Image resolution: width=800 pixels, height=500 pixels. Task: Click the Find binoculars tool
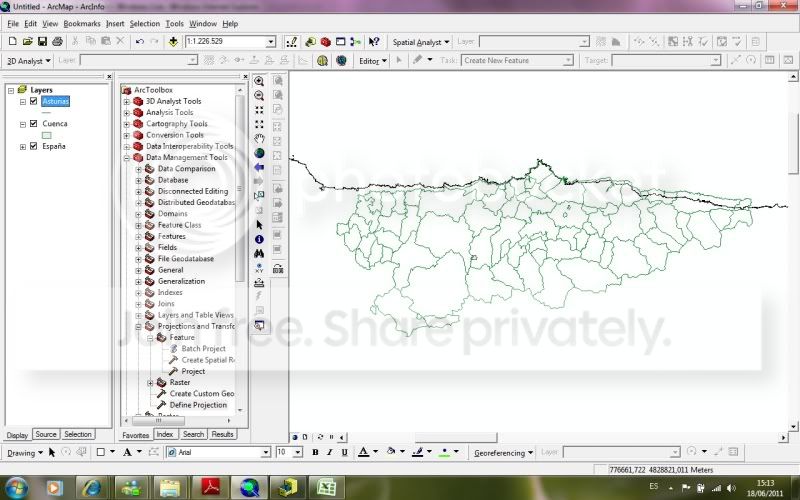point(259,254)
